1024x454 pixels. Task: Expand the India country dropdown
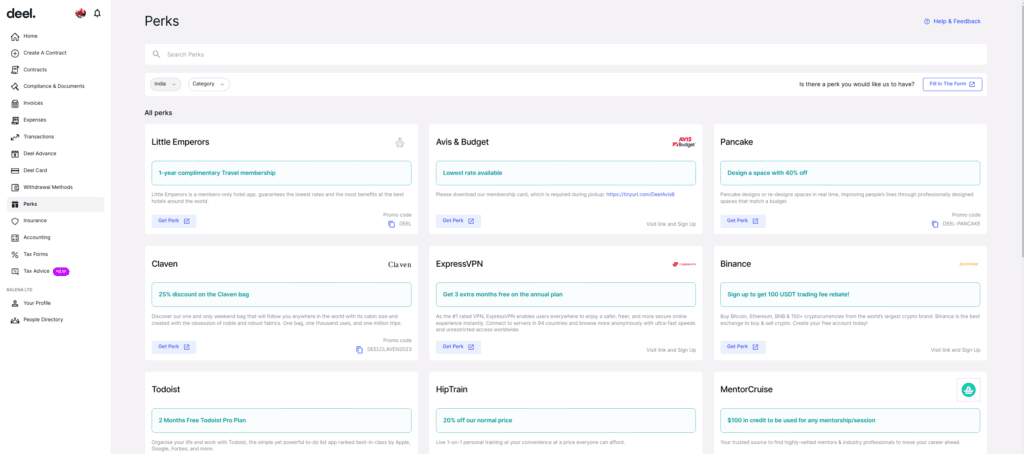tap(165, 84)
